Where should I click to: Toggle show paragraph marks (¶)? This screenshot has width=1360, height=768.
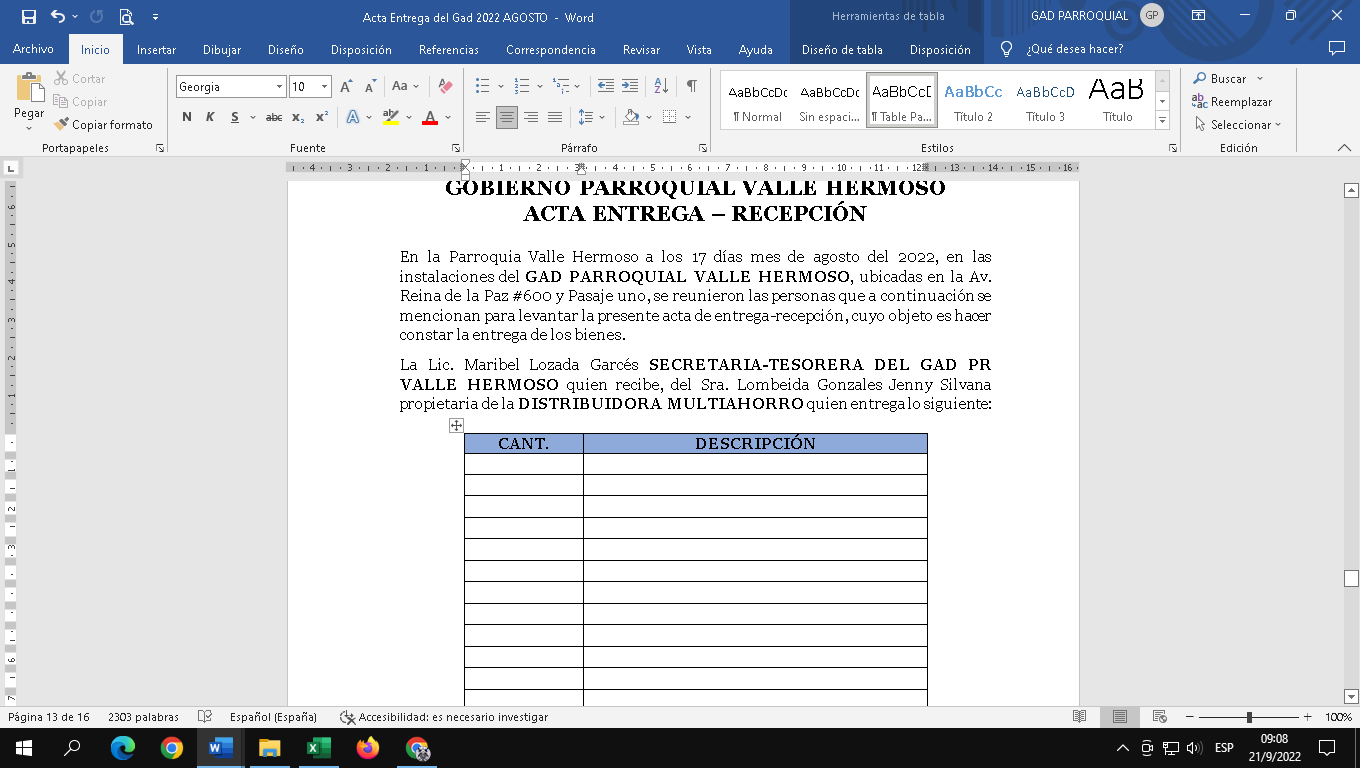[x=691, y=87]
